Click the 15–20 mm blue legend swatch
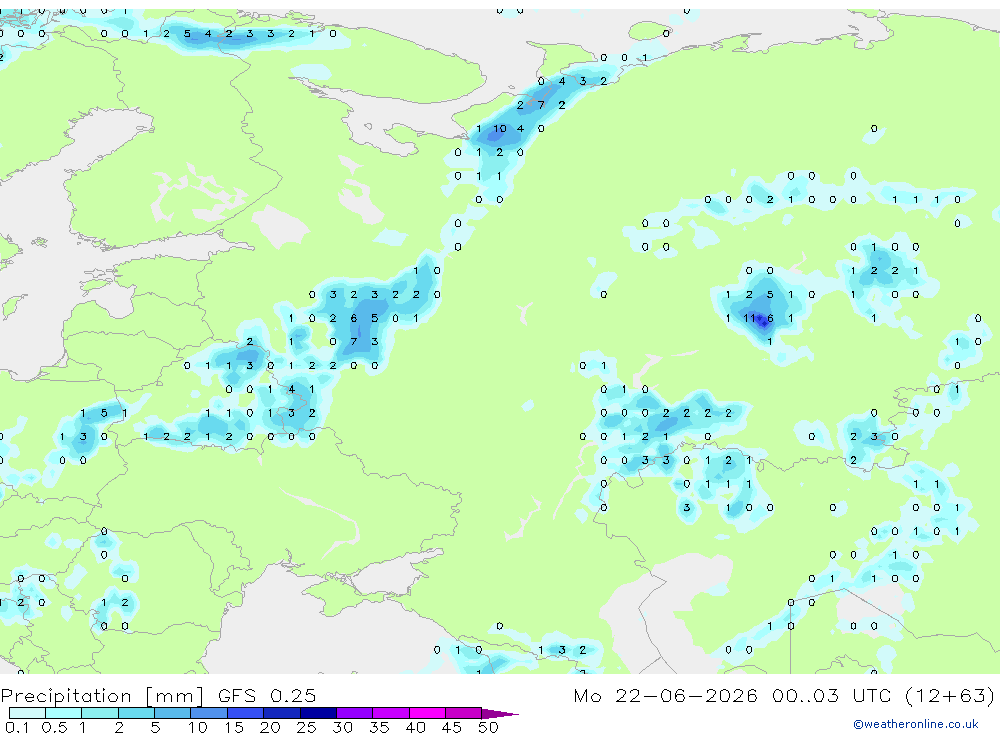This screenshot has height=733, width=1000. (x=246, y=713)
